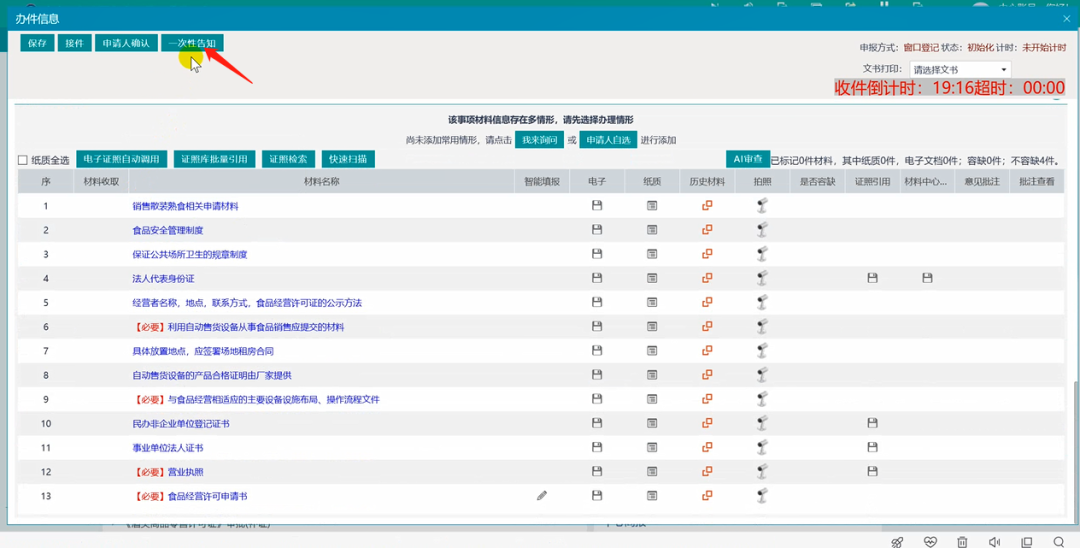Image resolution: width=1080 pixels, height=548 pixels.
Task: Click the rocket icon in bottom bar
Action: pos(897,542)
